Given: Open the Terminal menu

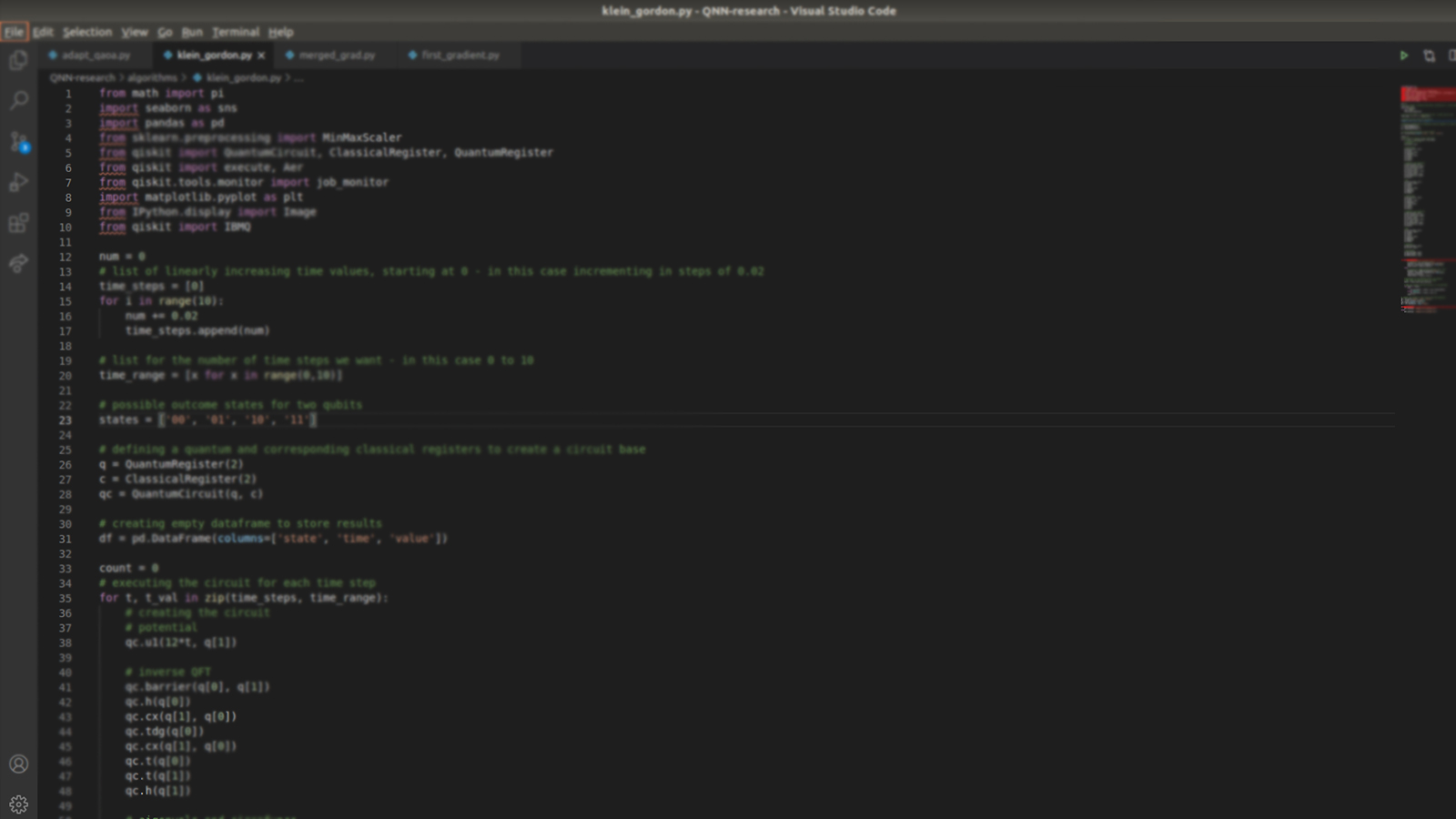Looking at the screenshot, I should tap(236, 32).
